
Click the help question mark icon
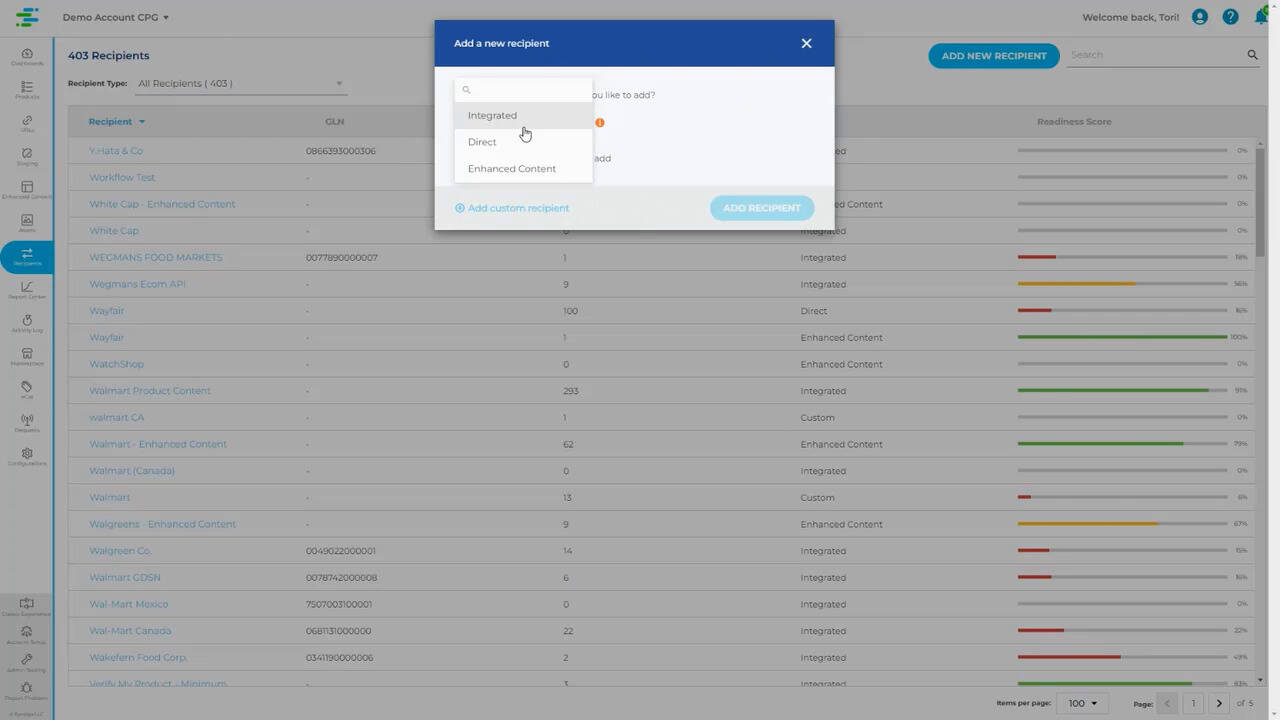[x=1230, y=17]
